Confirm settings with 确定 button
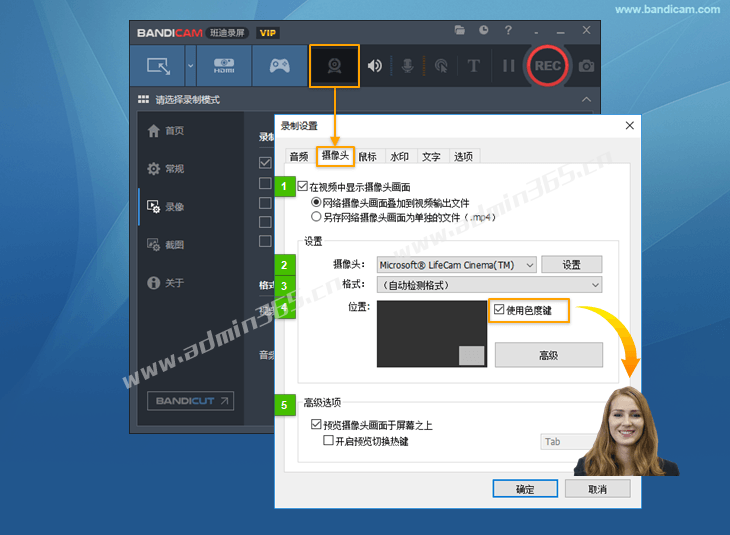Screen dimensions: 730x535 pos(525,489)
